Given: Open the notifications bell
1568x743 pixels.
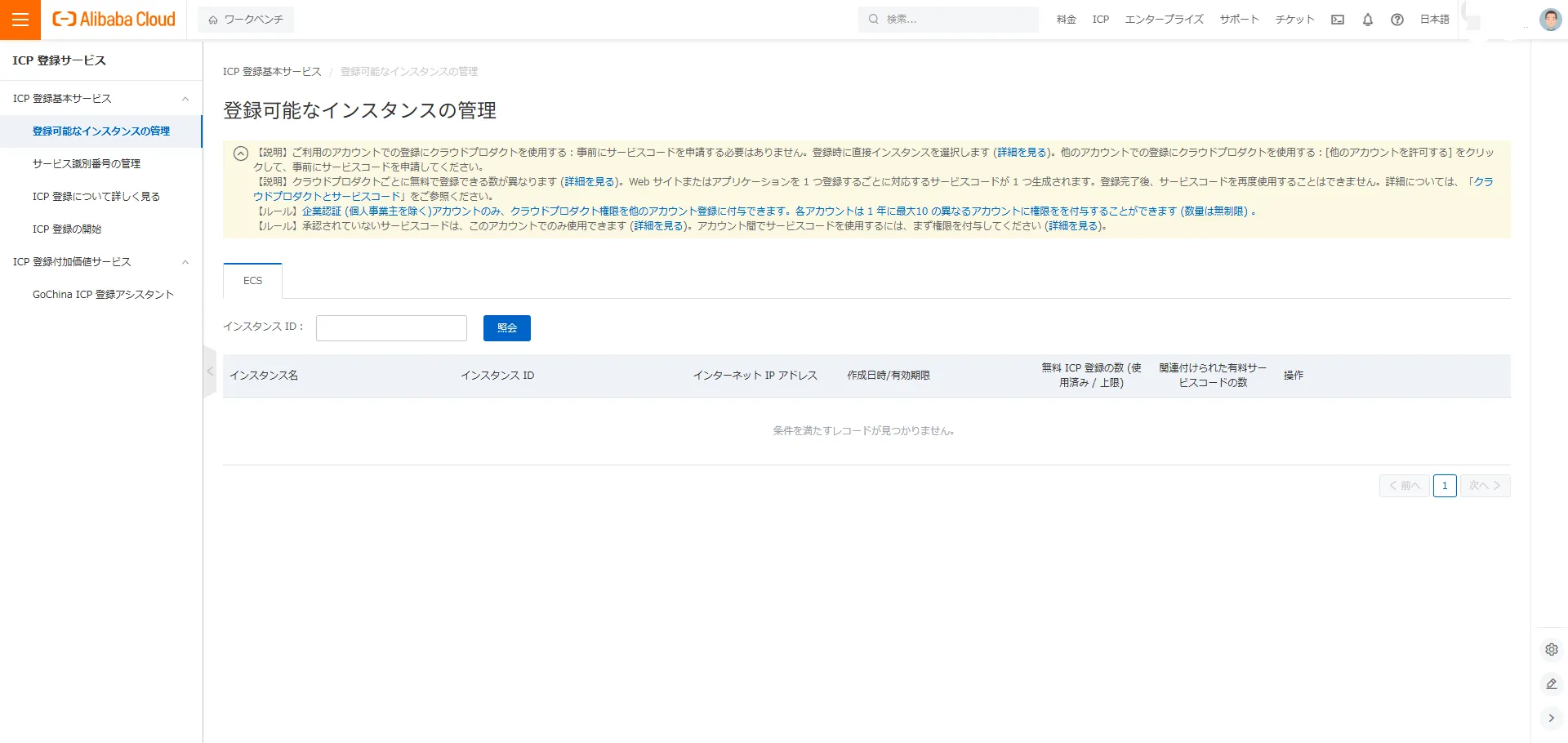Looking at the screenshot, I should pos(1368,20).
